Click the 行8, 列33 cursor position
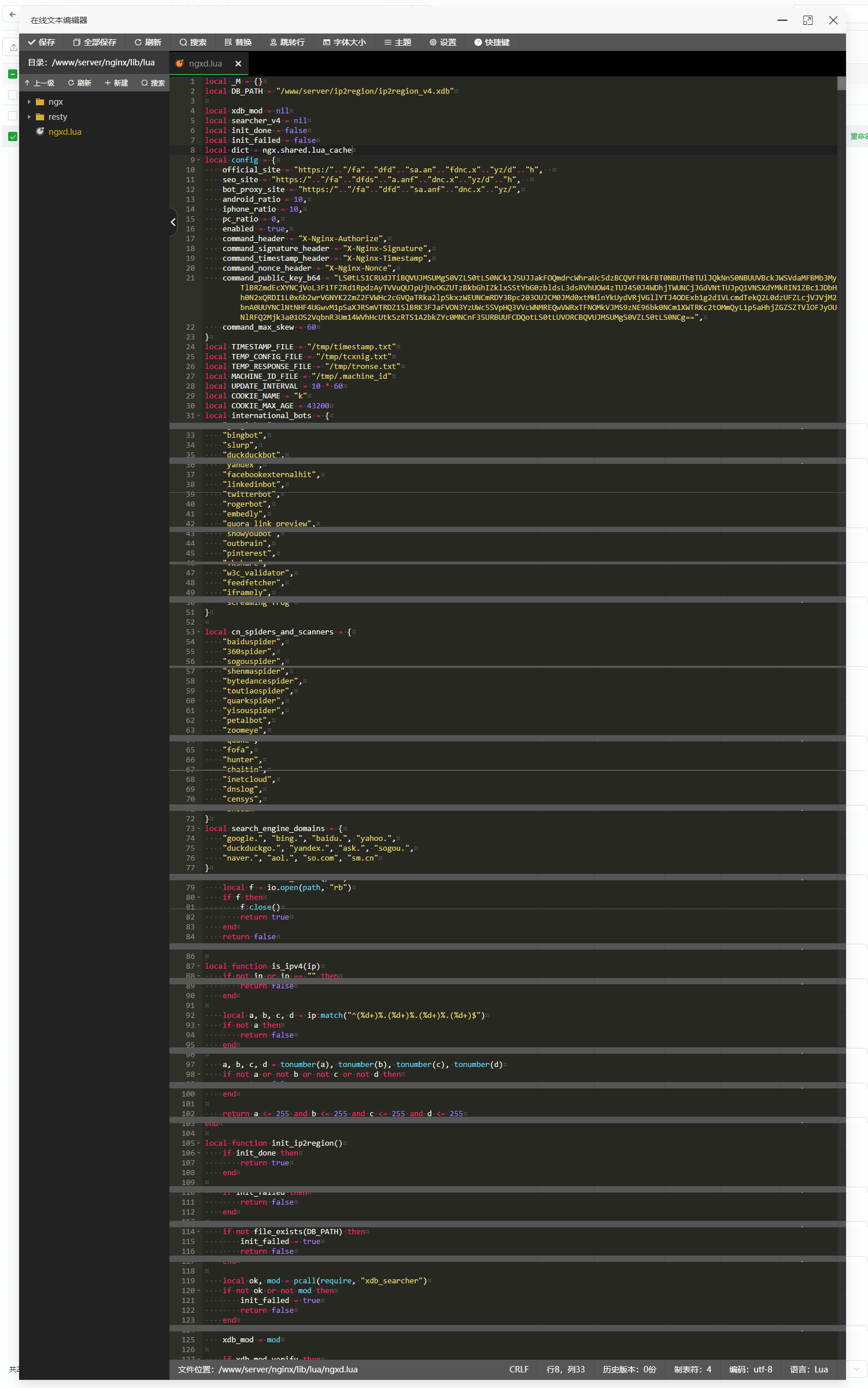This screenshot has width=868, height=1388. coord(566,1369)
